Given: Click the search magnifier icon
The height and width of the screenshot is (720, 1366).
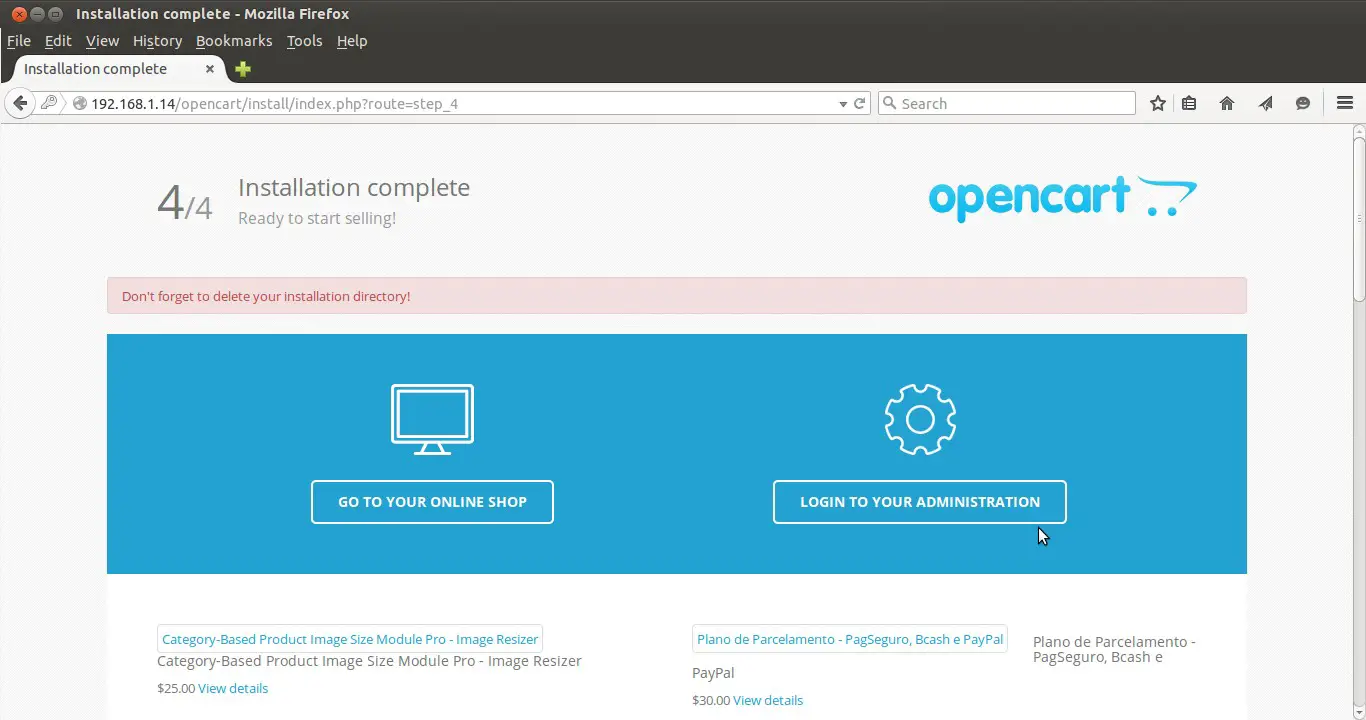Looking at the screenshot, I should point(888,103).
